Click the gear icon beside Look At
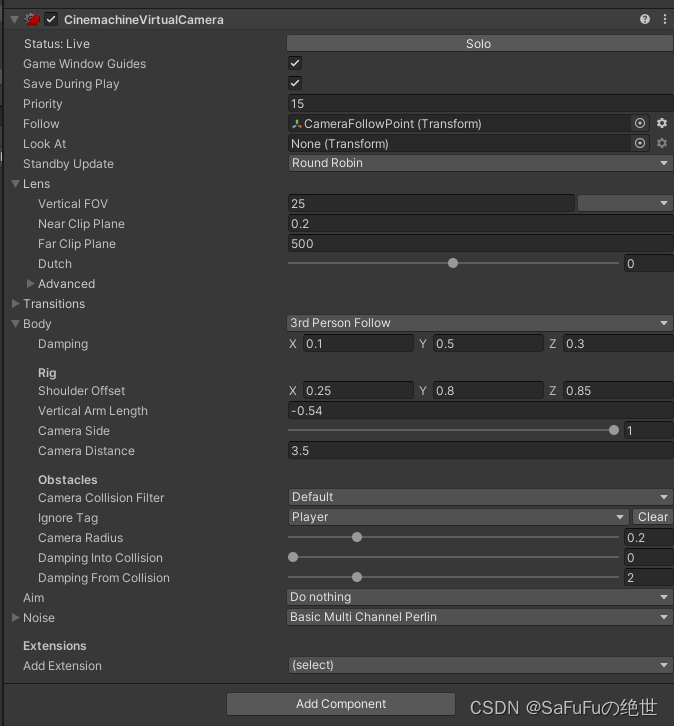 point(662,143)
